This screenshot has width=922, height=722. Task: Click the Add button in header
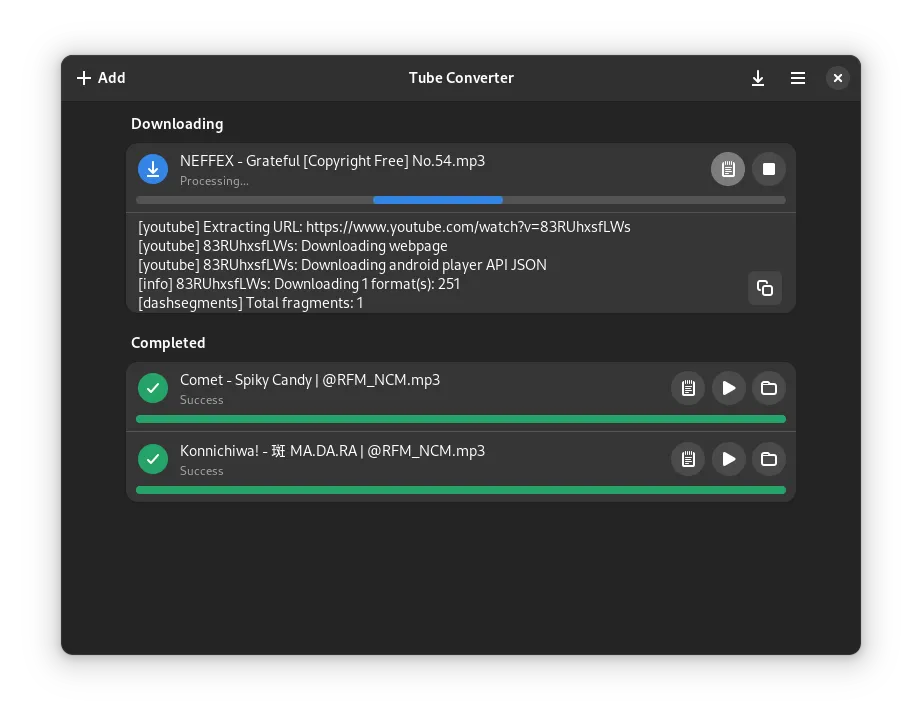point(101,78)
